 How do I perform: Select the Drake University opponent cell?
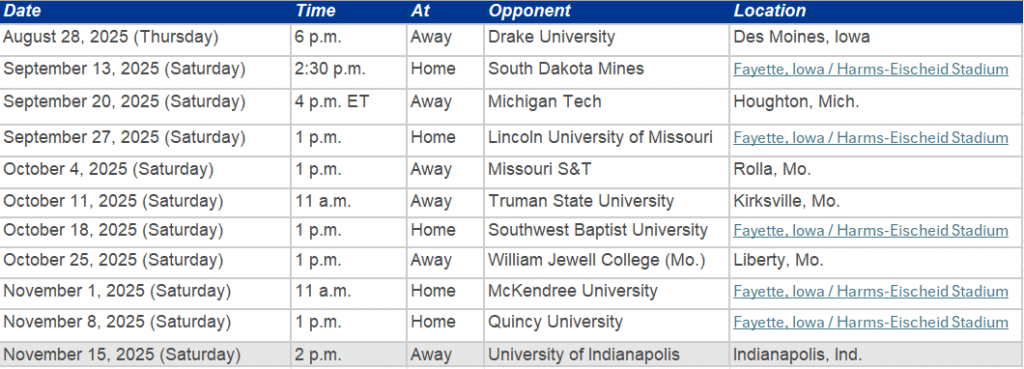(x=607, y=38)
